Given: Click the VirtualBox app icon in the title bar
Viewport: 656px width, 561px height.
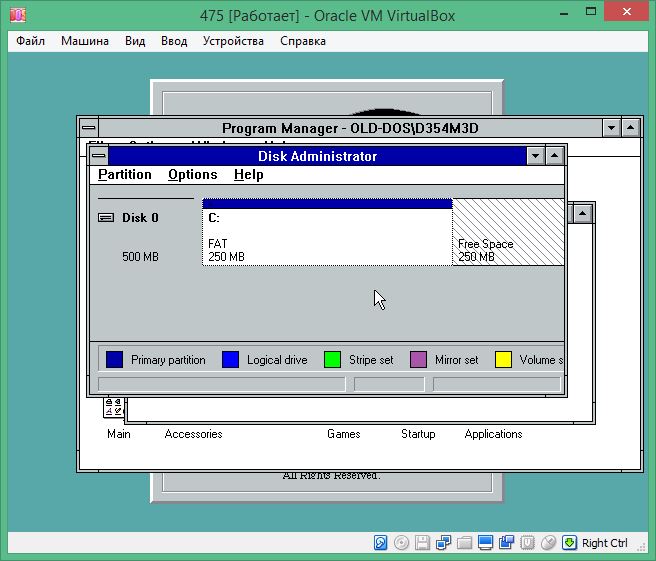Looking at the screenshot, I should 18,15.
